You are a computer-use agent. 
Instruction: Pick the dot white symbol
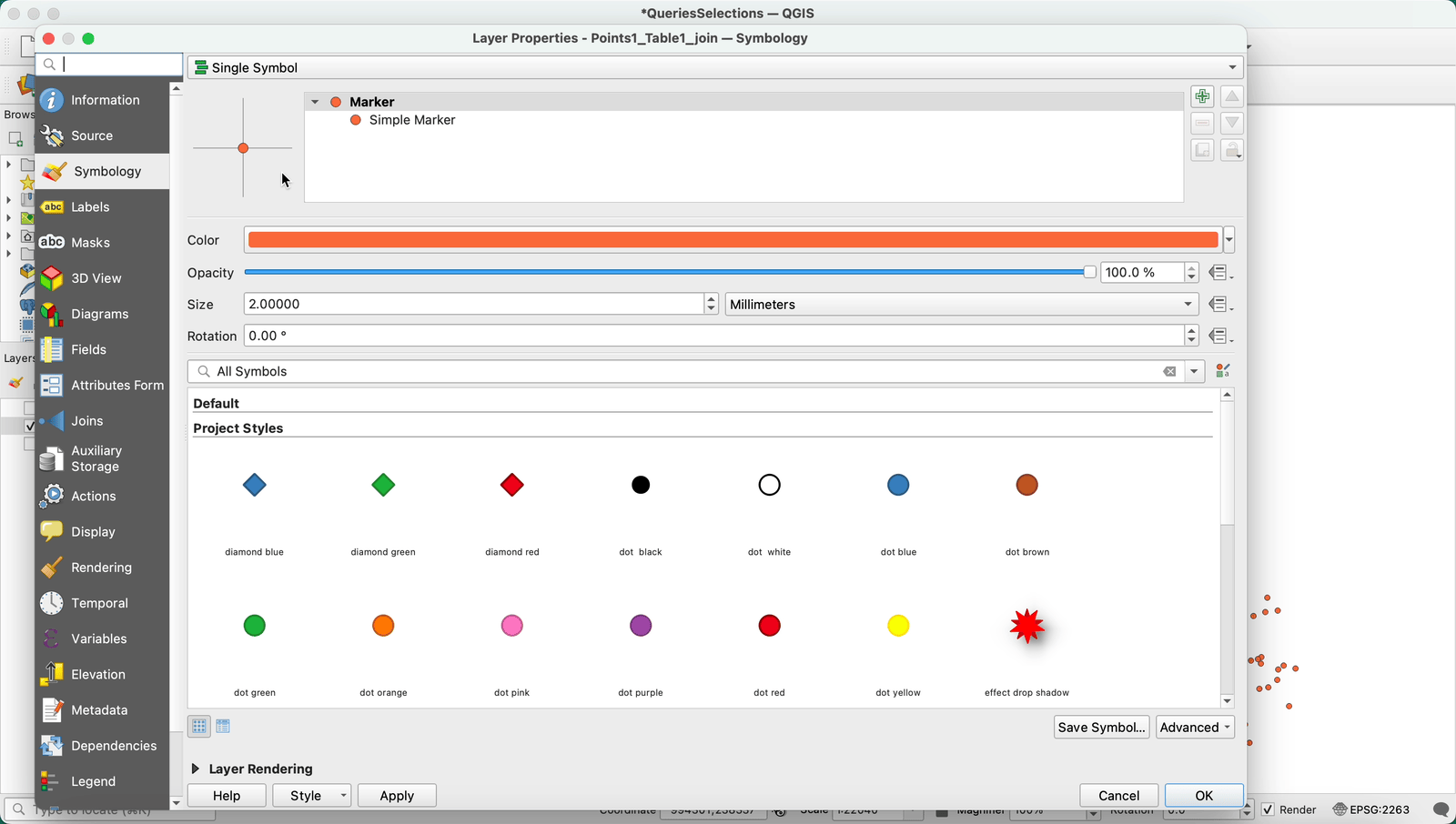tap(770, 485)
